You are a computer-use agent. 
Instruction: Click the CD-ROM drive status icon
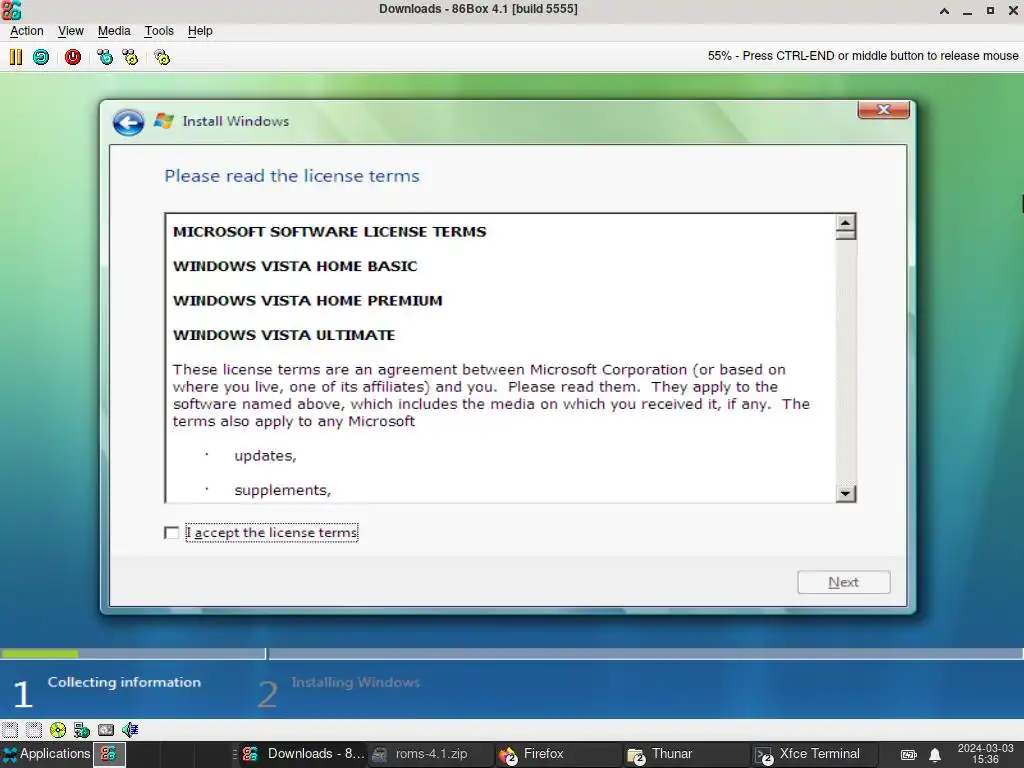tap(57, 729)
